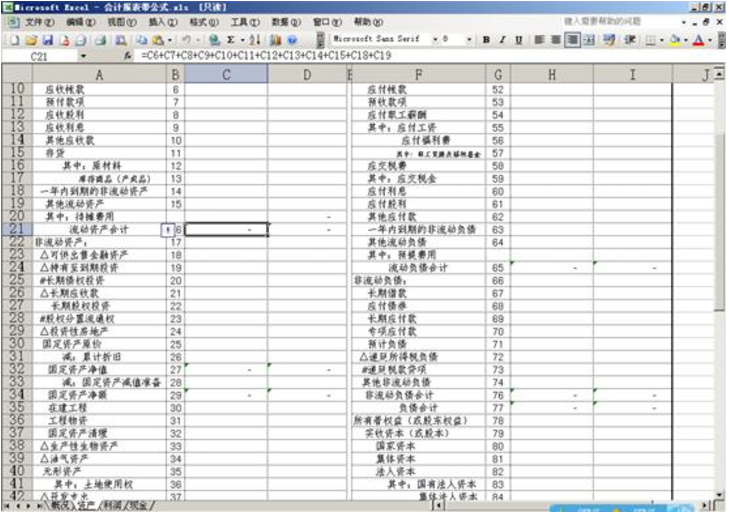Open the font name dropdown arrow

(436, 40)
